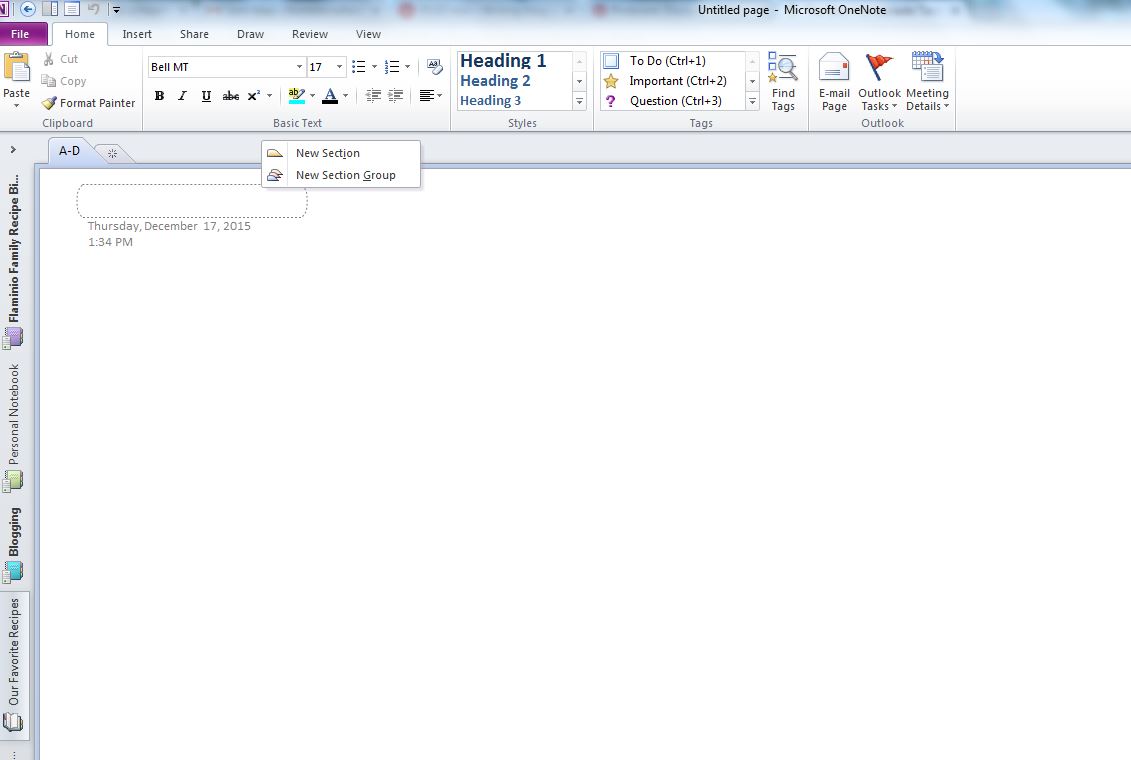1131x760 pixels.
Task: Switch to the Share ribbon tab
Action: [194, 34]
